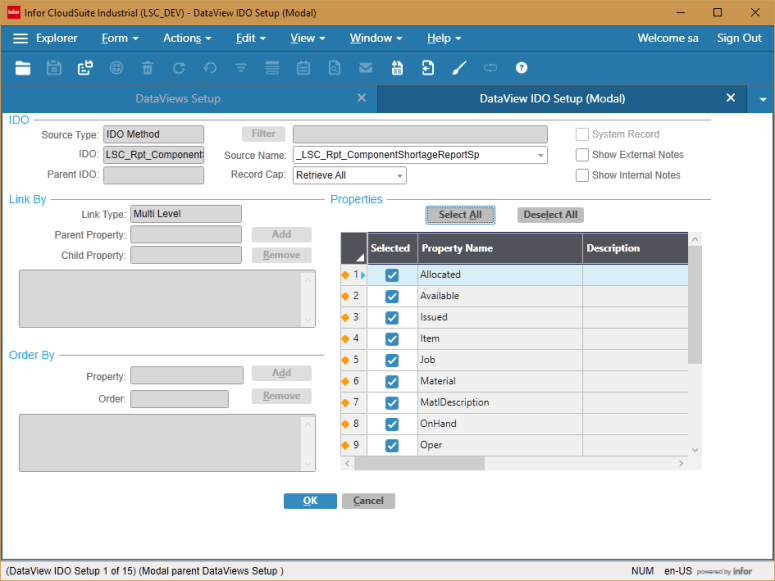Click the Property Name column header

pos(500,248)
